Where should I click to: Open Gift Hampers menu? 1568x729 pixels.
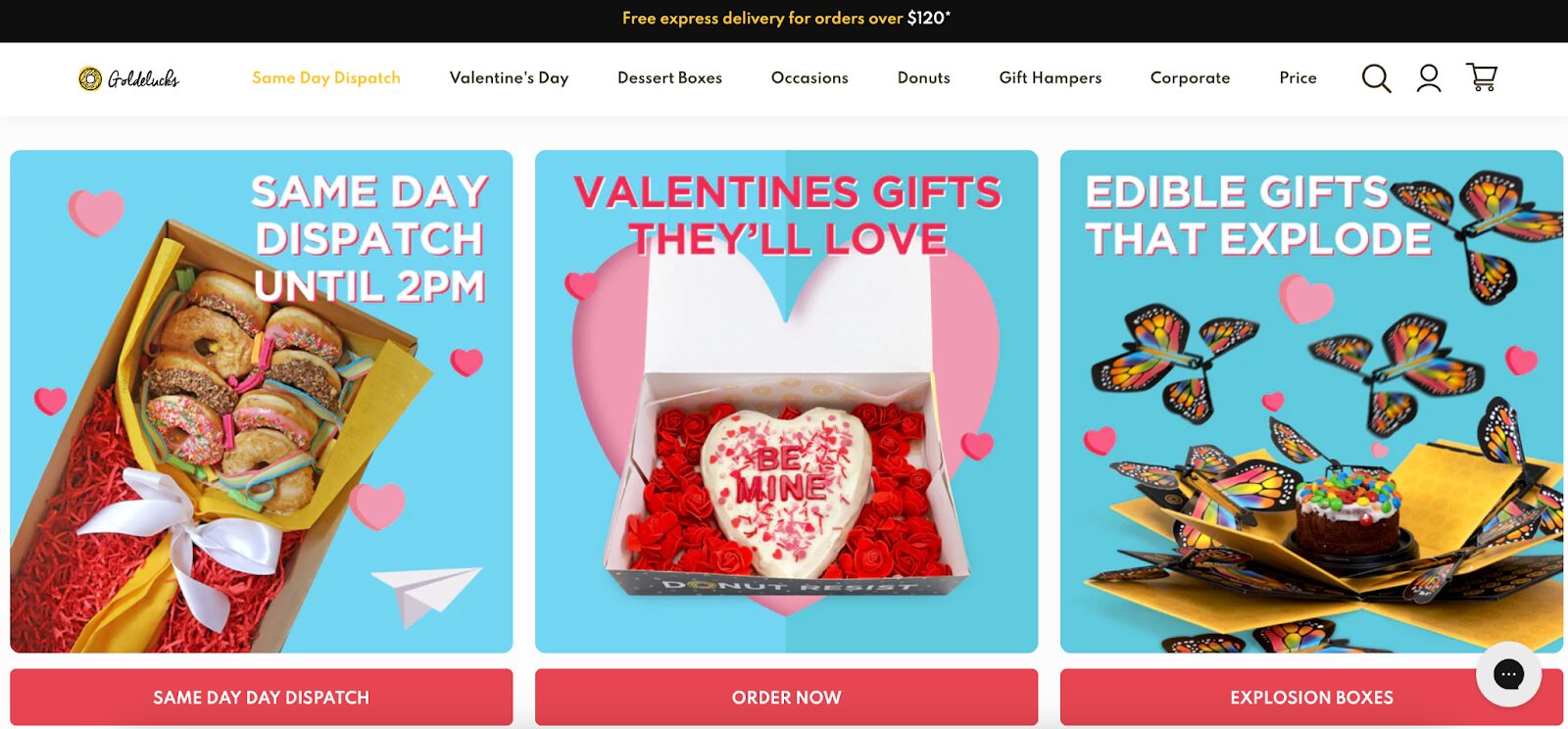pos(1051,77)
